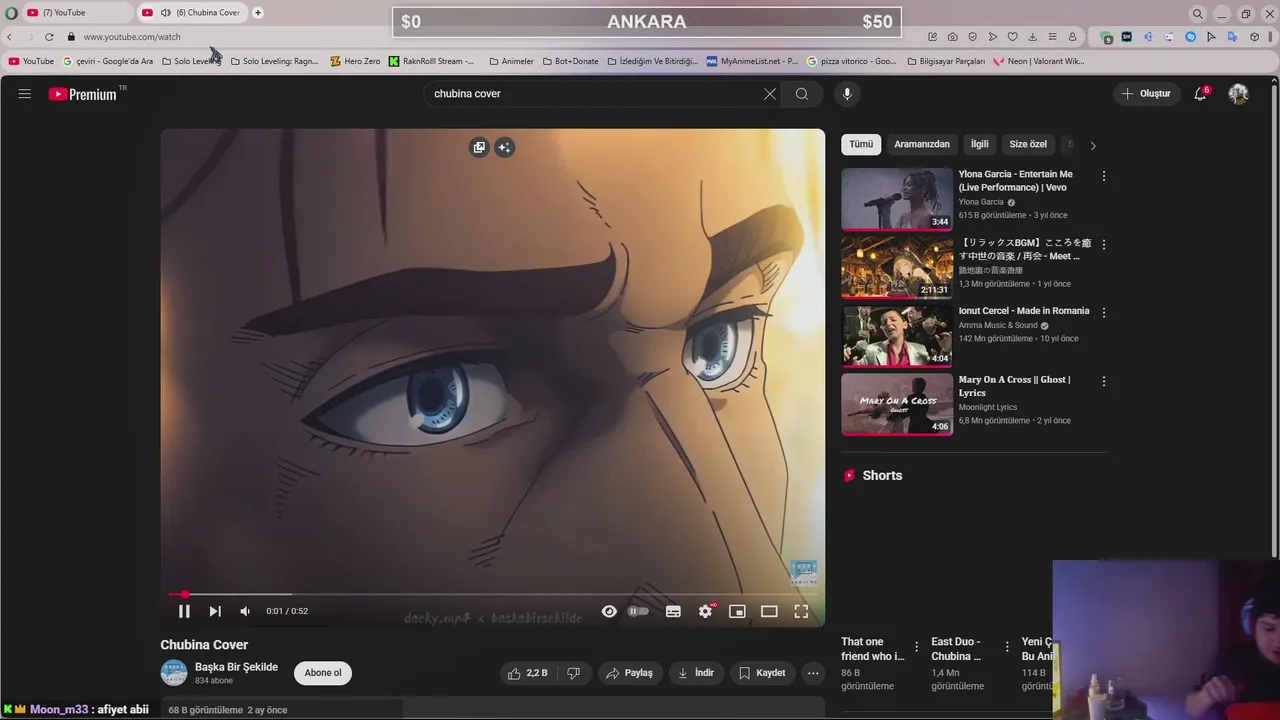The width and height of the screenshot is (1280, 720).
Task: Open the YouTube hamburger guide menu
Action: [x=25, y=94]
